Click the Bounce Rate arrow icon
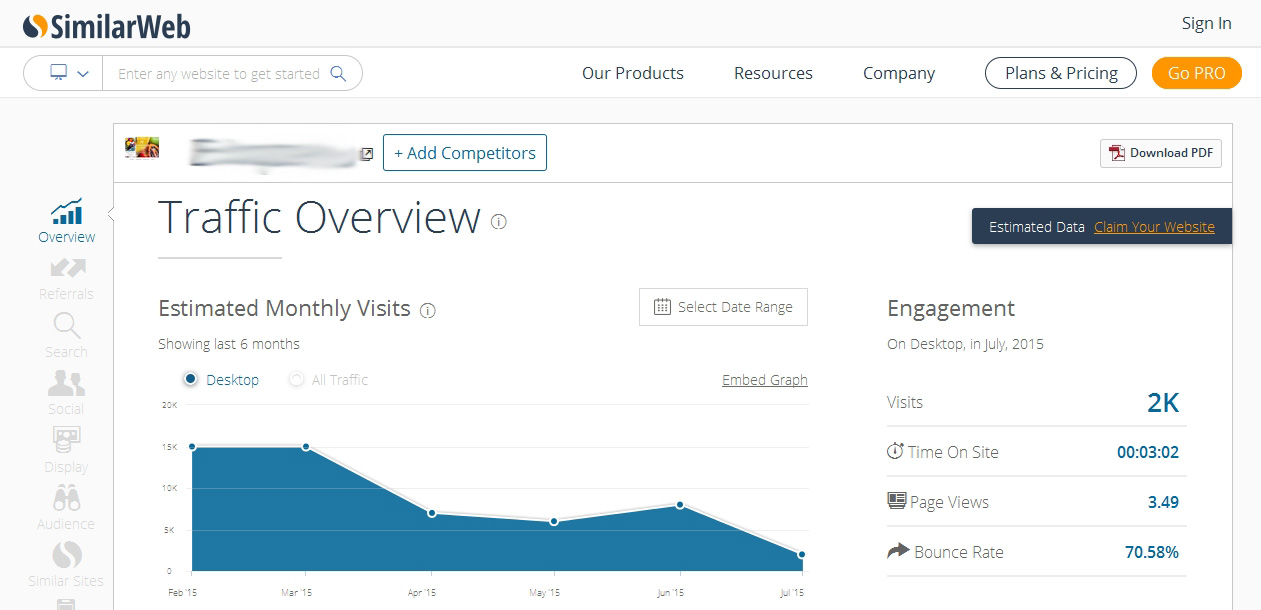This screenshot has width=1261, height=610. (898, 551)
